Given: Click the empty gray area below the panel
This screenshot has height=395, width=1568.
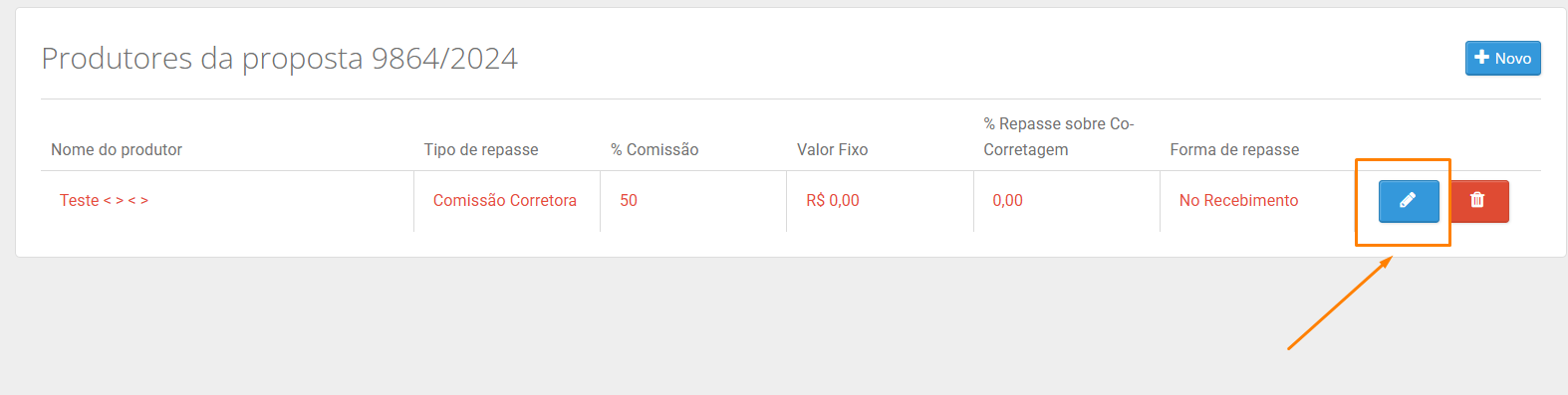Looking at the screenshot, I should (x=697, y=328).
